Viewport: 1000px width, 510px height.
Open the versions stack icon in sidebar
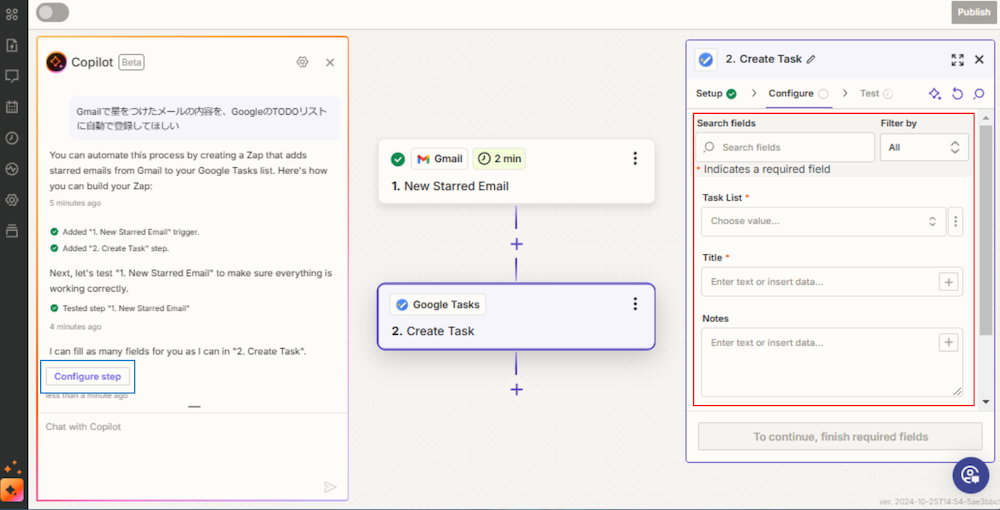coord(11,231)
